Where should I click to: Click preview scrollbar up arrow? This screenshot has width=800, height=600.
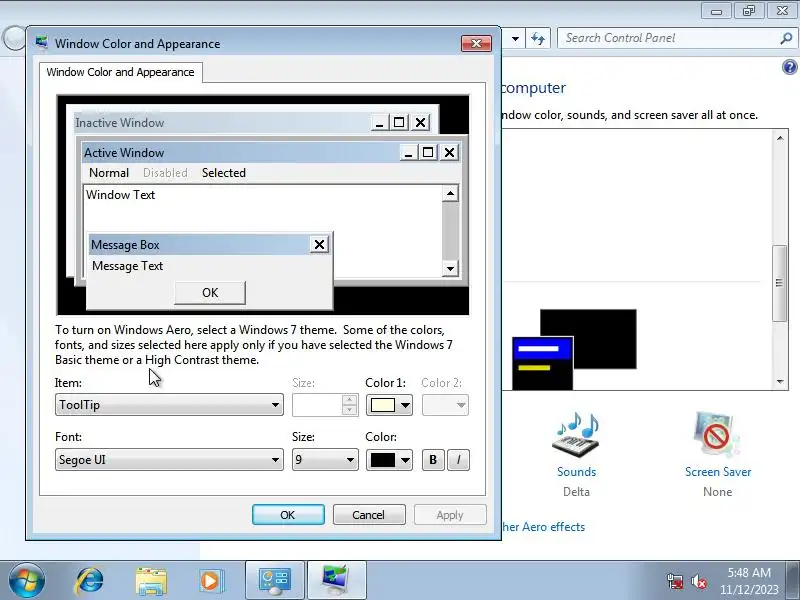[x=450, y=193]
